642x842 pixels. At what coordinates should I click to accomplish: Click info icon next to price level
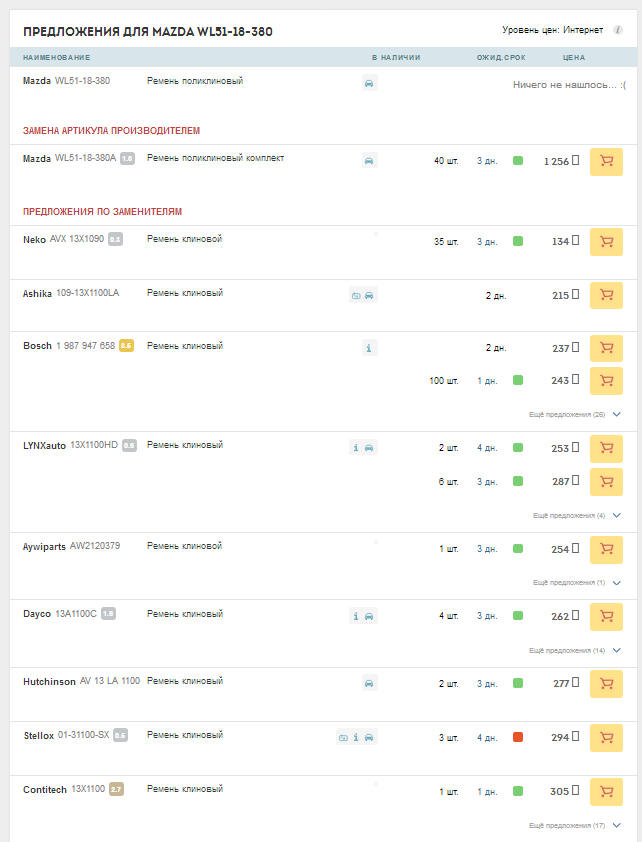point(618,30)
